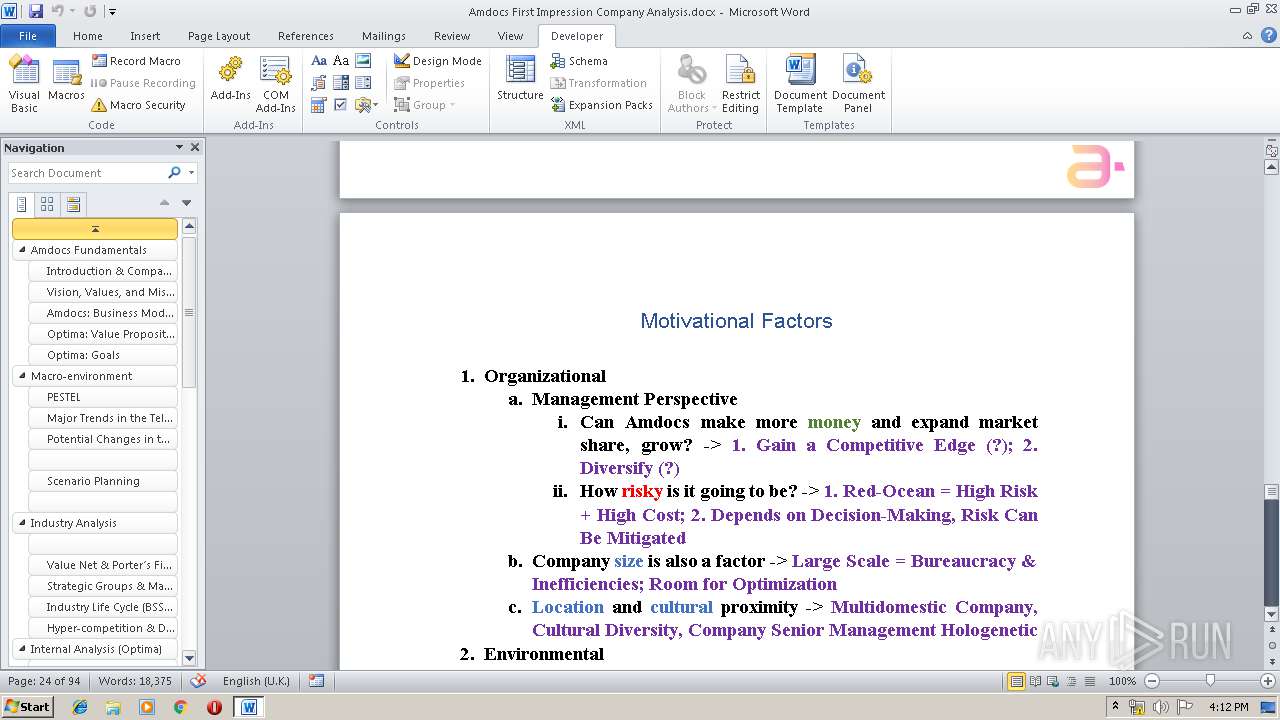This screenshot has width=1280, height=720.
Task: Switch to the Mailings tab
Action: 384,36
